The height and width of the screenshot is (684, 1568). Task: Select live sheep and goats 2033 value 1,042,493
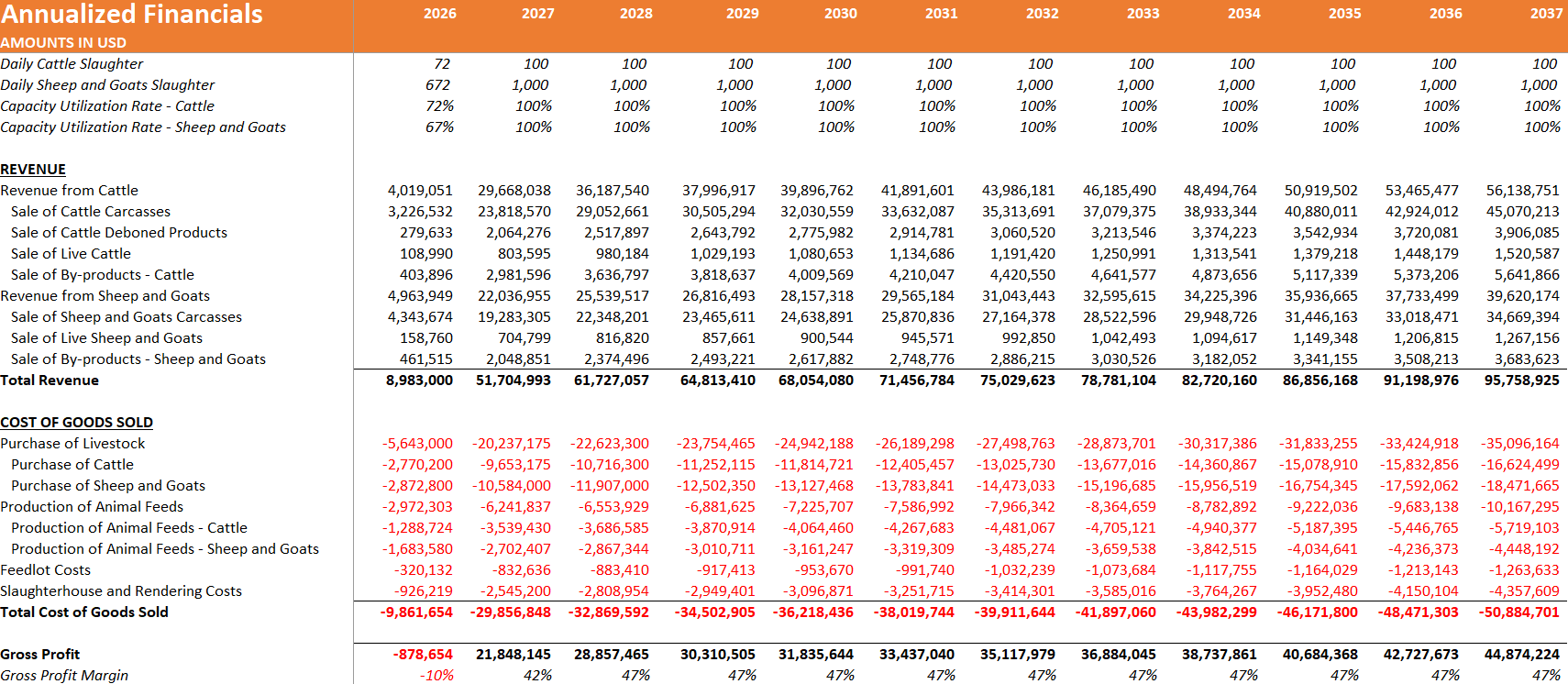coord(1123,337)
